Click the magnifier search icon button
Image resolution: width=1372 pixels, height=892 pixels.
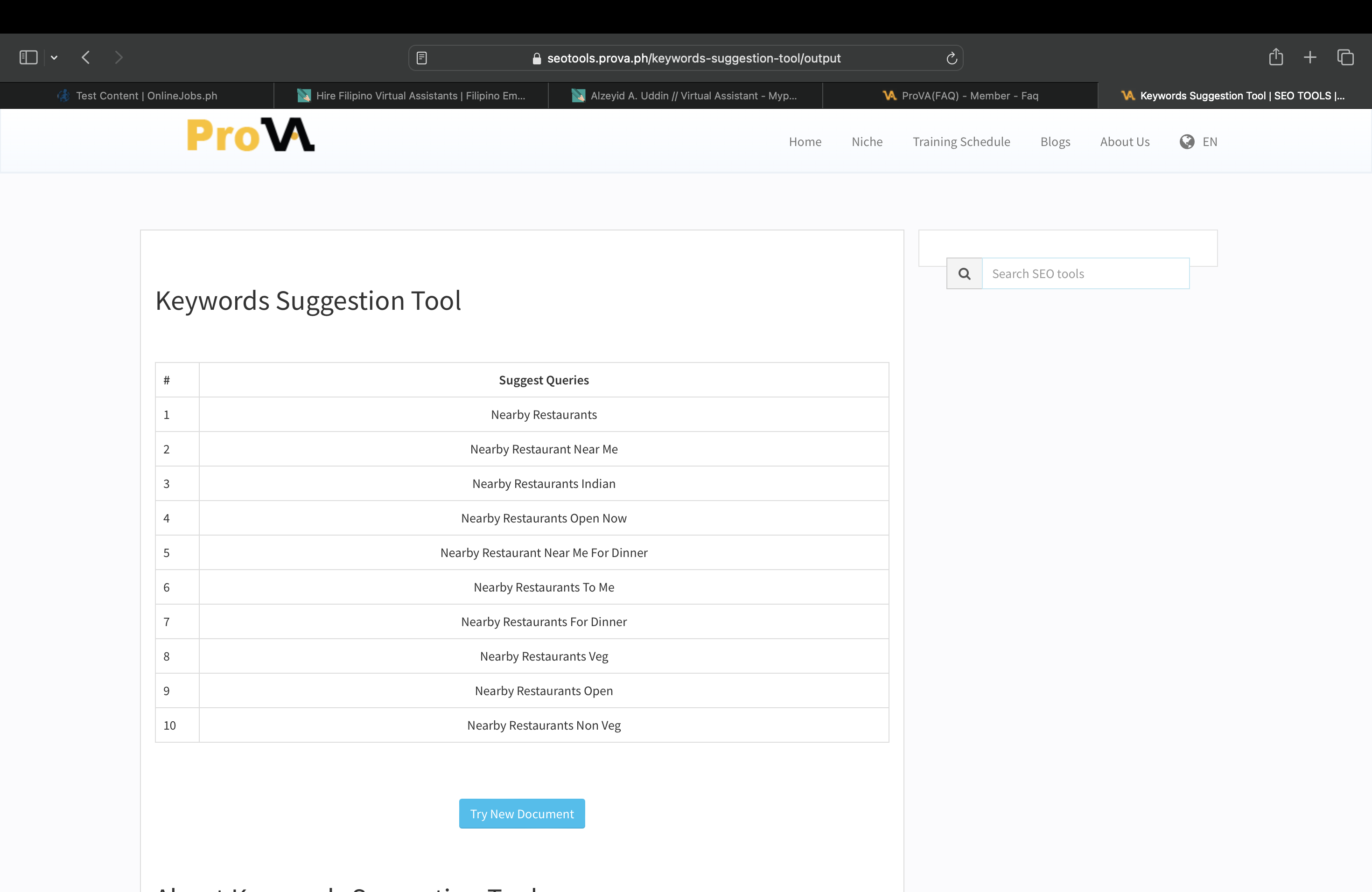[965, 274]
